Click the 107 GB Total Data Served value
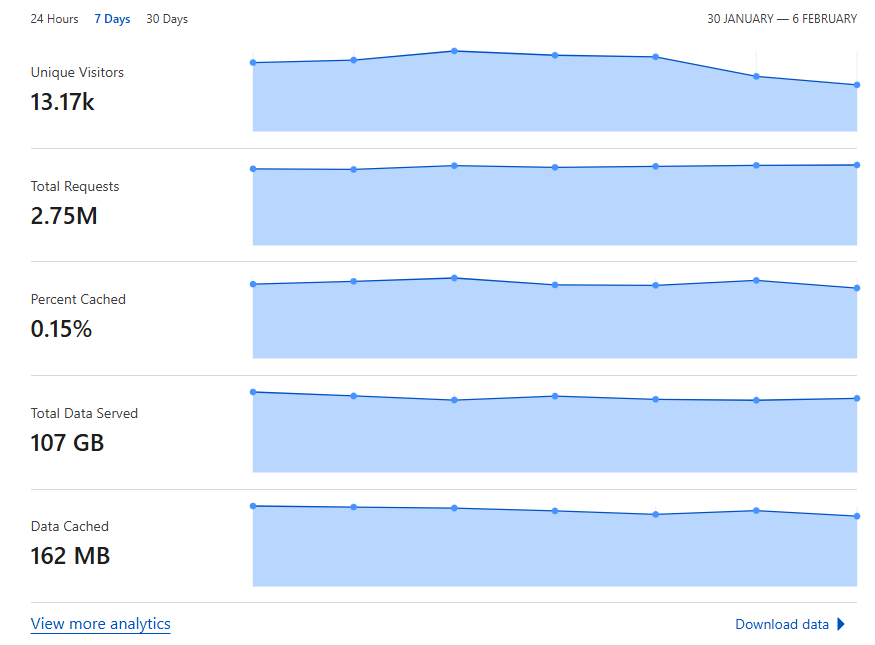This screenshot has width=875, height=645. click(x=68, y=443)
